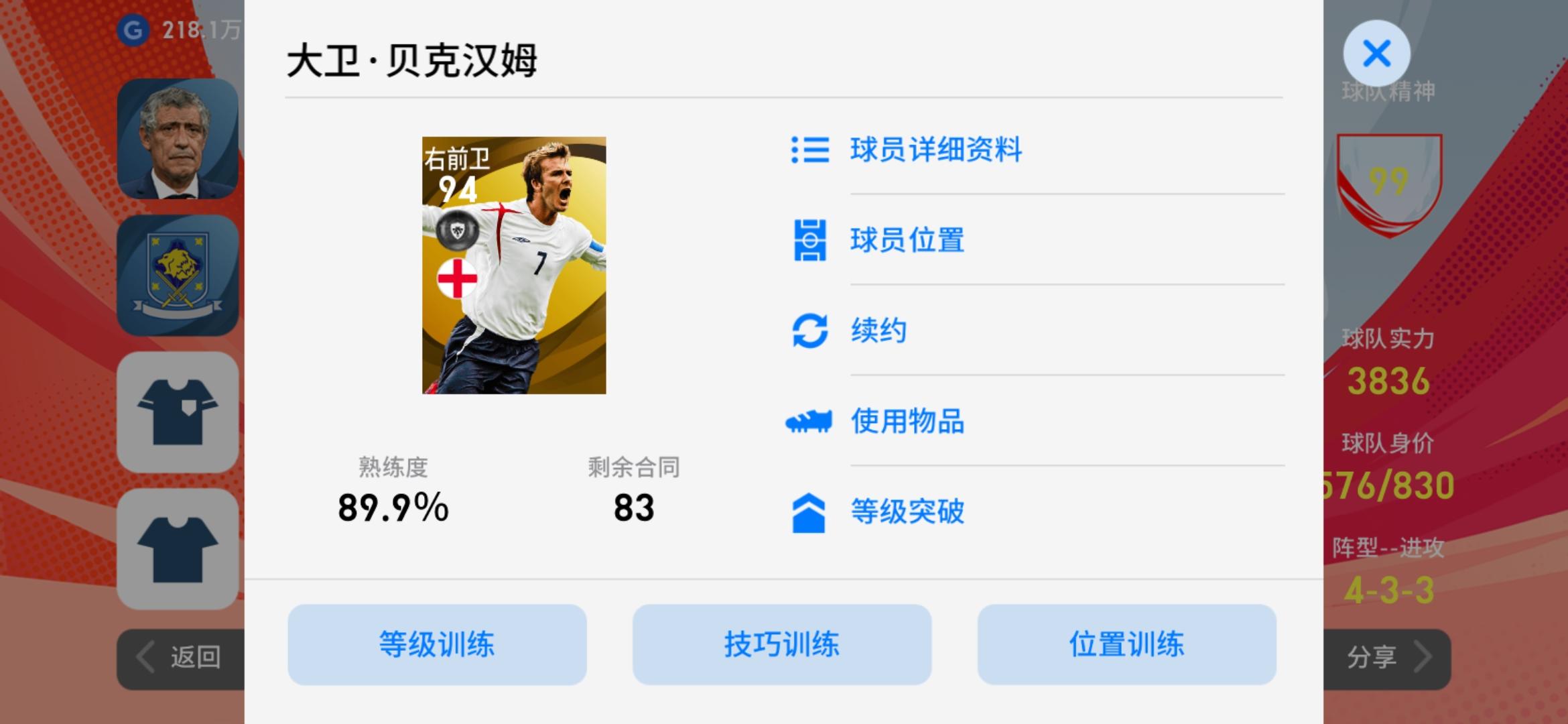Start 等级训练 level training
Screen dimensions: 1568x724
437,644
